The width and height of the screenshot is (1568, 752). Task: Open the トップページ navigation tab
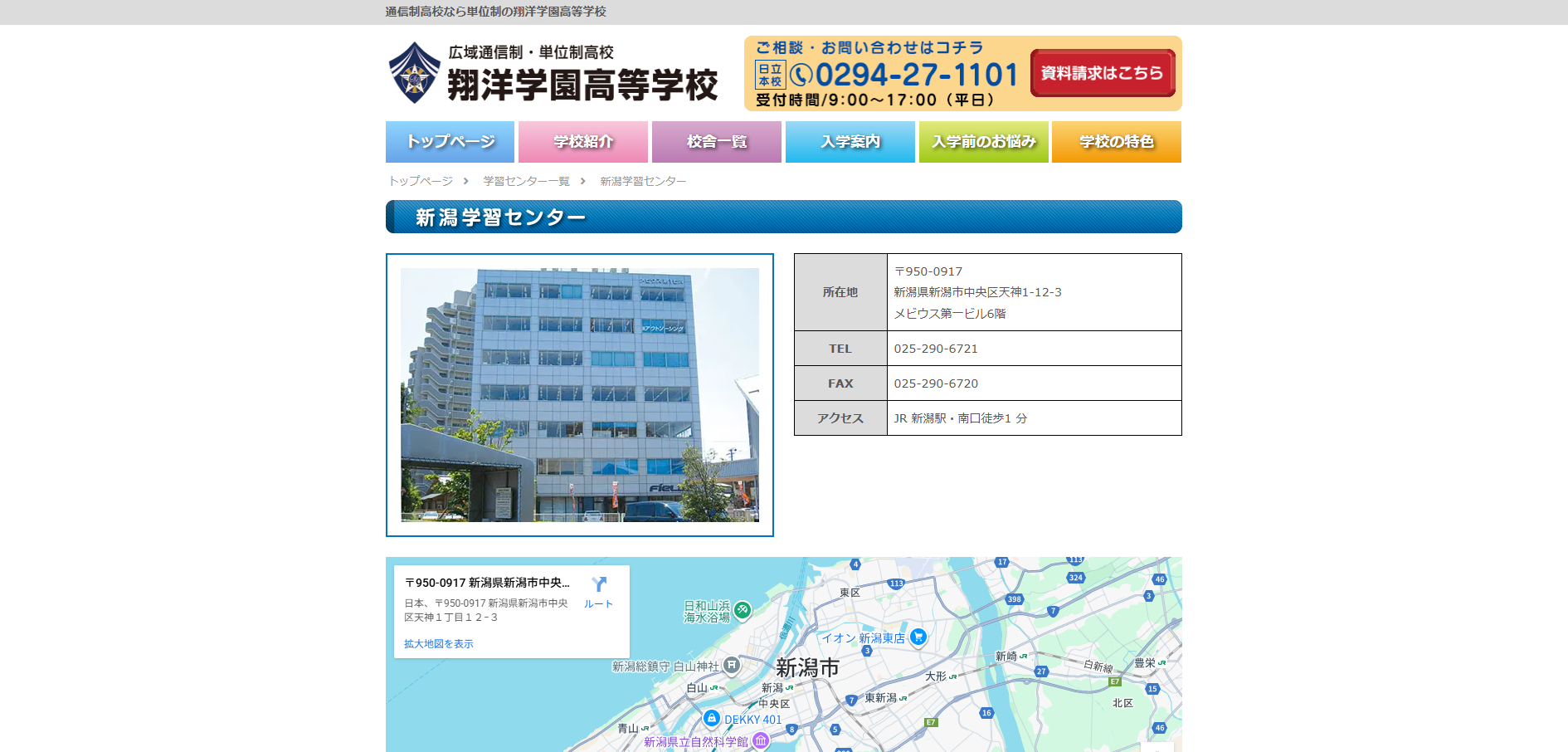[x=450, y=142]
